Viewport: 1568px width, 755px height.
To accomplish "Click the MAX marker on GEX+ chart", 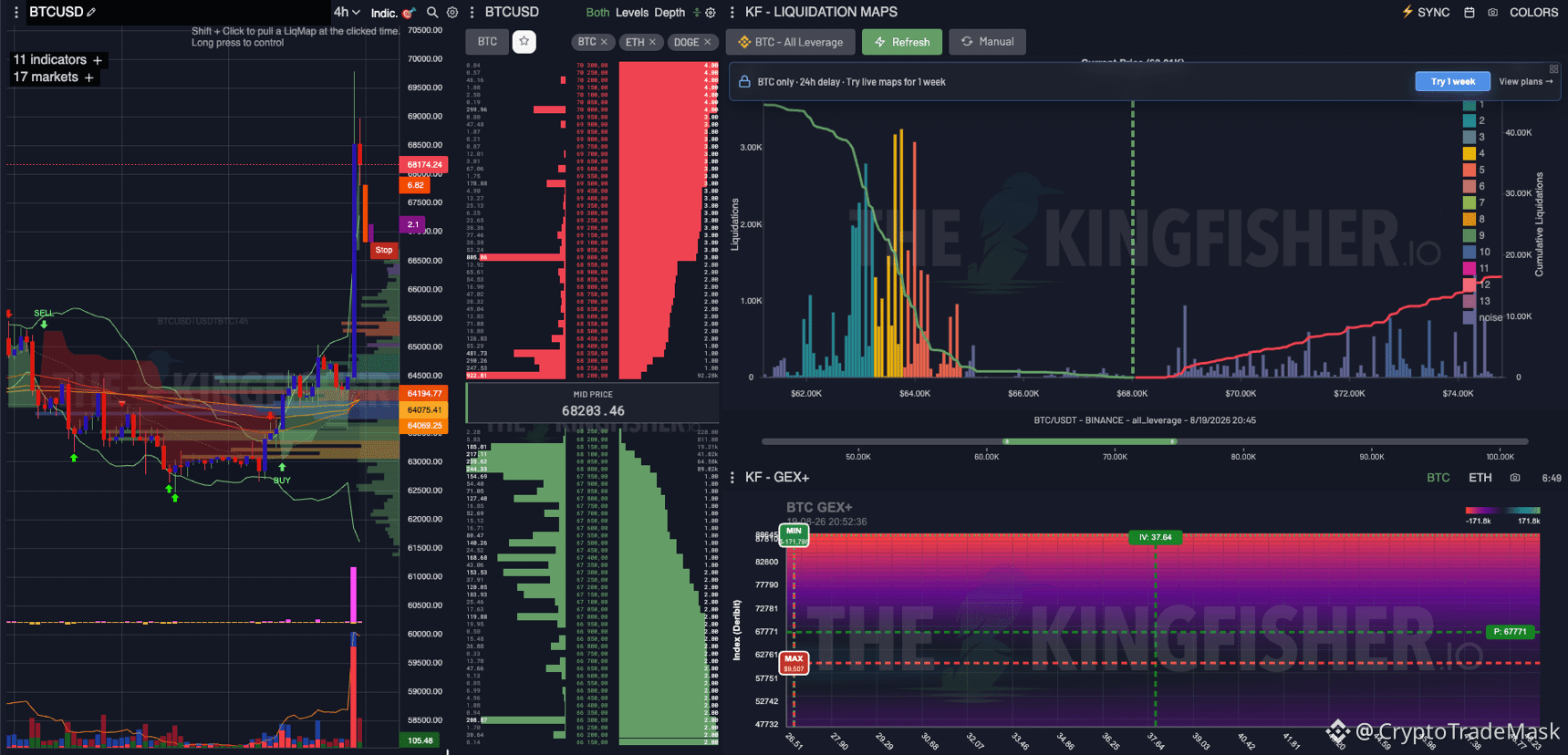I will pyautogui.click(x=794, y=663).
